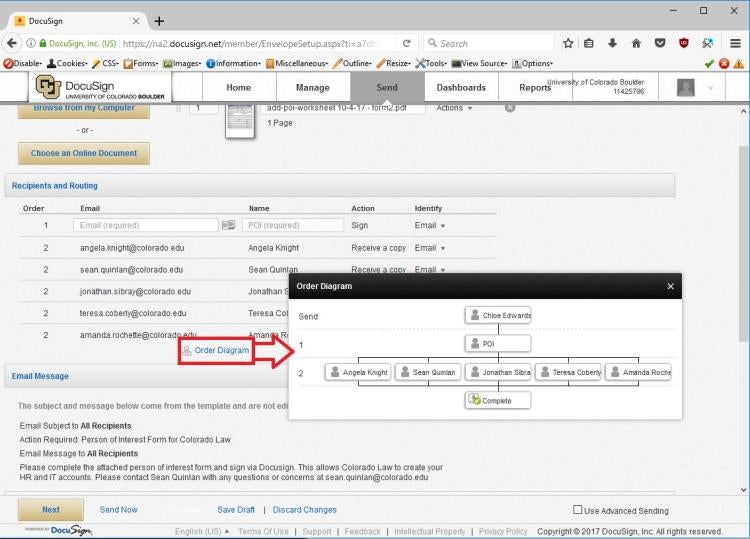The width and height of the screenshot is (750, 539).
Task: Click the browser back arrow button
Action: (12, 44)
